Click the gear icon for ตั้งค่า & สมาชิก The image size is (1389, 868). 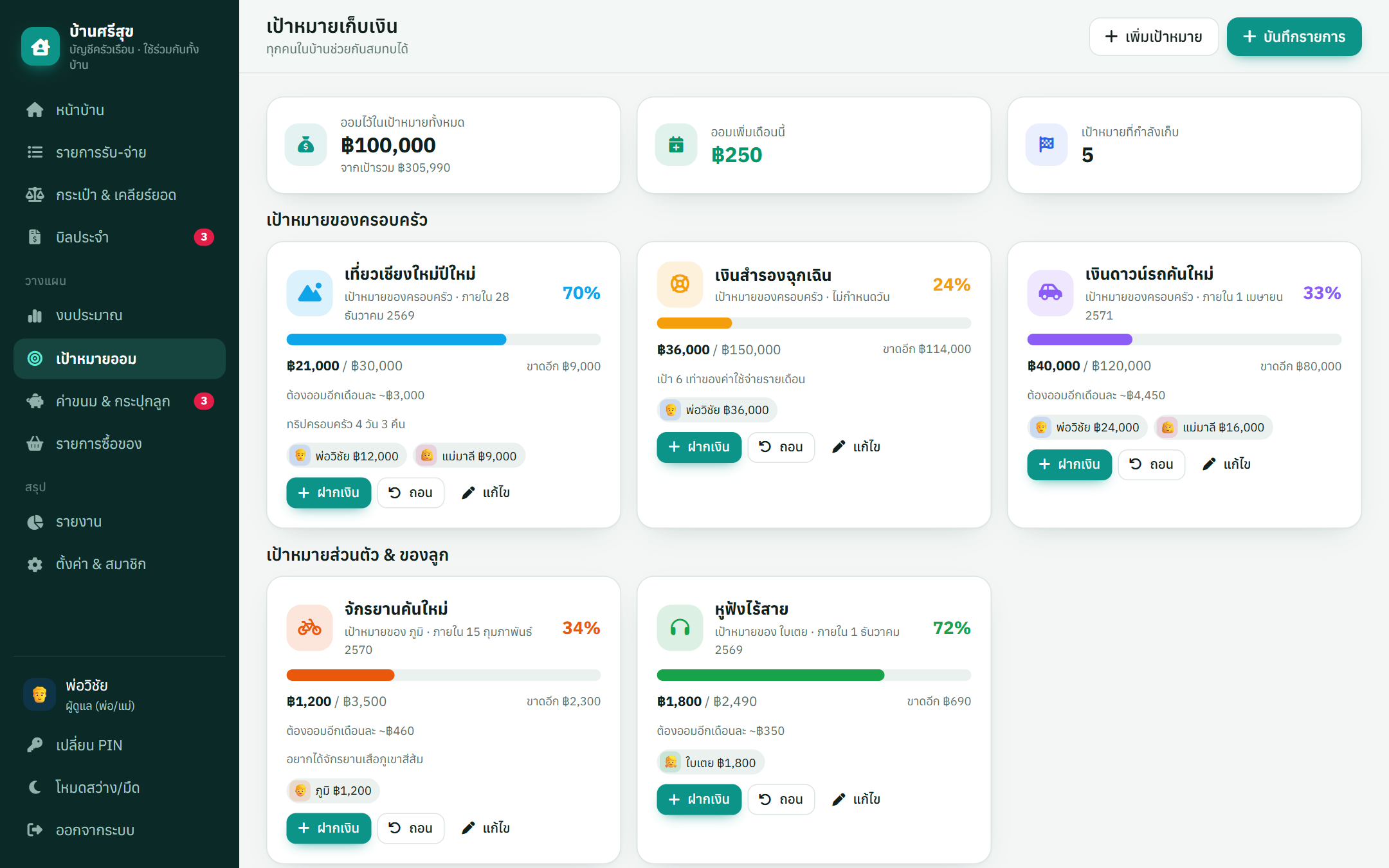tap(35, 564)
